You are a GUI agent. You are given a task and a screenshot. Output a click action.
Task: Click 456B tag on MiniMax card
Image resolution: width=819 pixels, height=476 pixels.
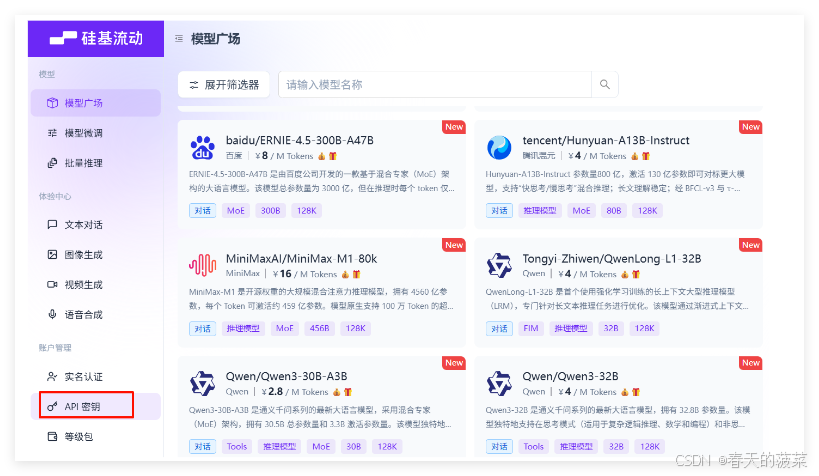(x=319, y=328)
